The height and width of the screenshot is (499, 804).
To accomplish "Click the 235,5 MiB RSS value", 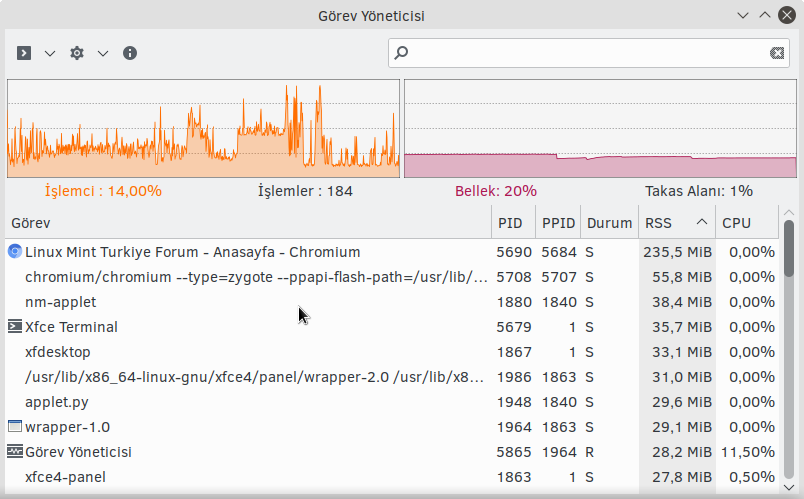I will pyautogui.click(x=677, y=252).
